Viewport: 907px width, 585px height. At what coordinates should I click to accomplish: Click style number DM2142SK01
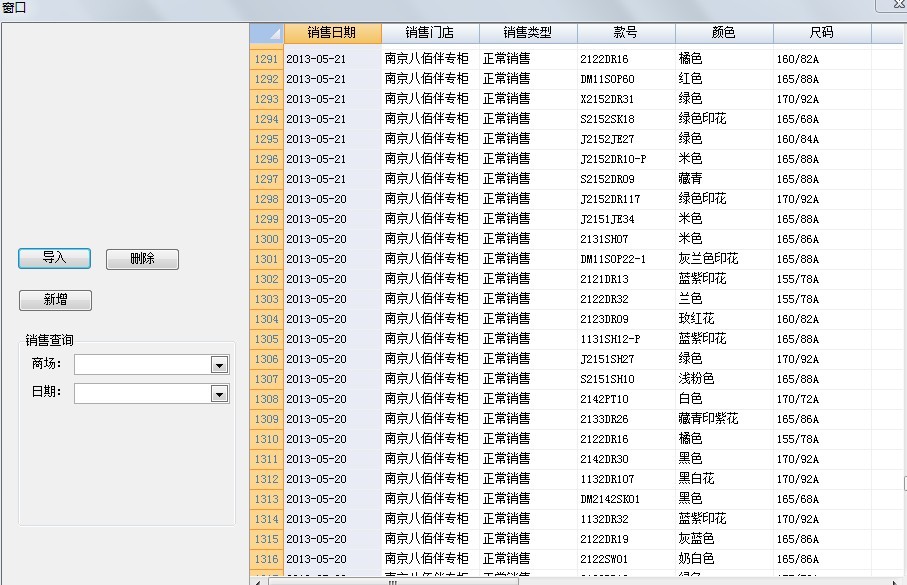coord(610,499)
